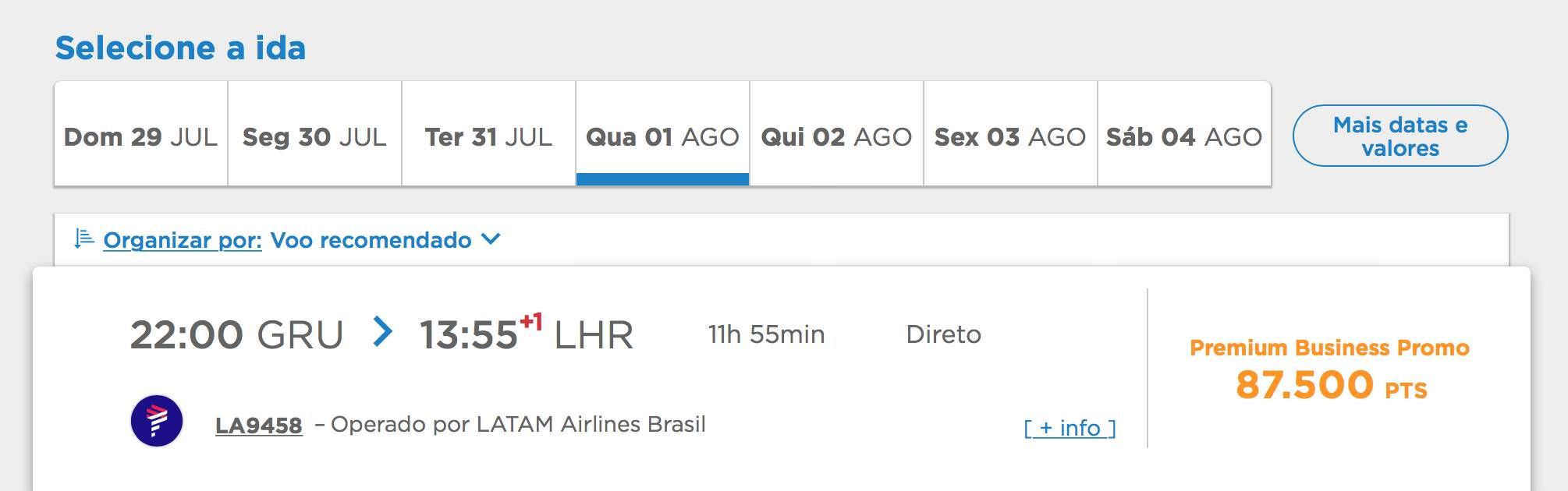This screenshot has width=1568, height=491.
Task: Expand the [+ info] flight details link
Action: click(x=1070, y=428)
